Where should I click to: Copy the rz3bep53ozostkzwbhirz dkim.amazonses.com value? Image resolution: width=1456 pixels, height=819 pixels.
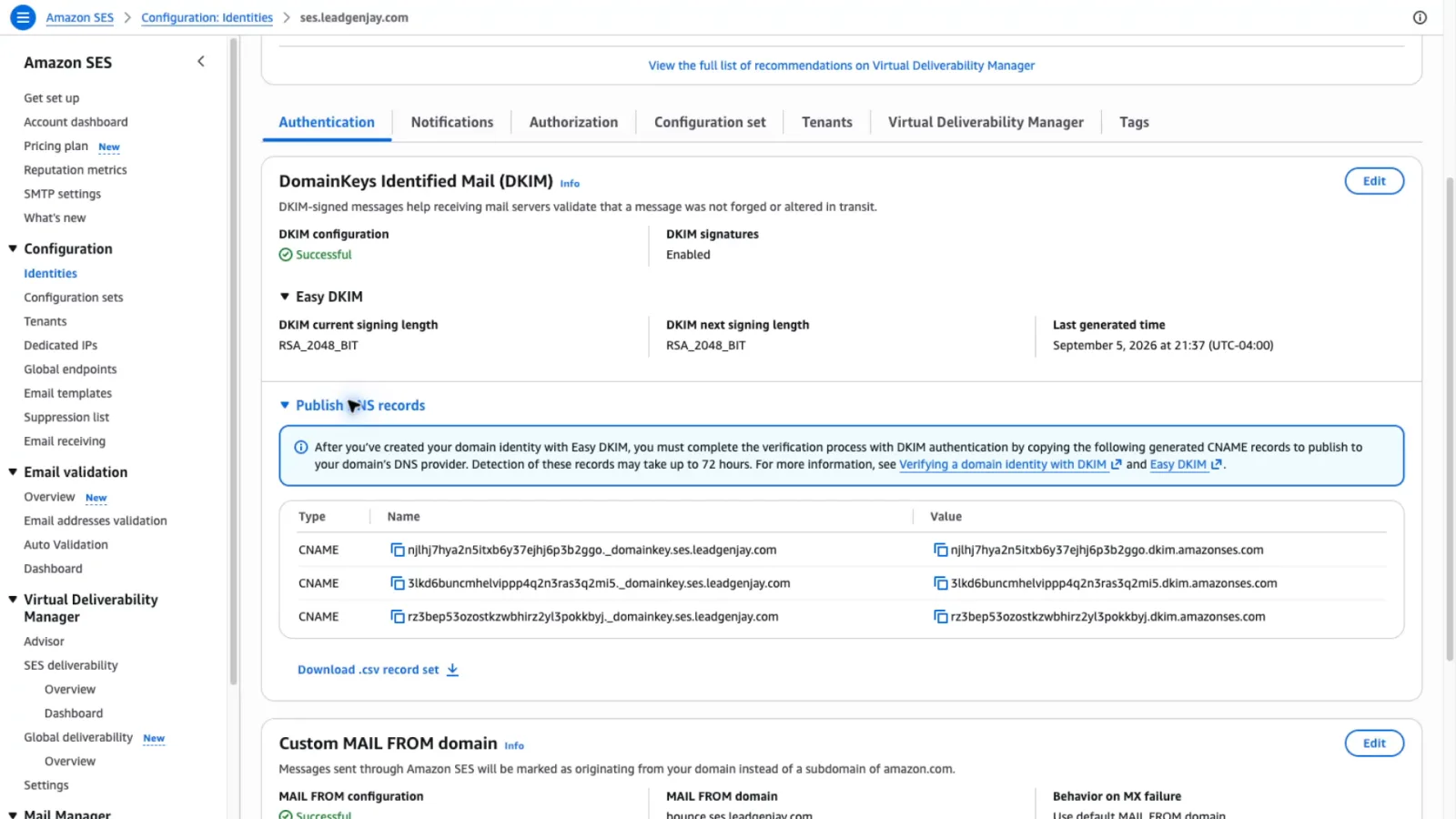coord(941,617)
